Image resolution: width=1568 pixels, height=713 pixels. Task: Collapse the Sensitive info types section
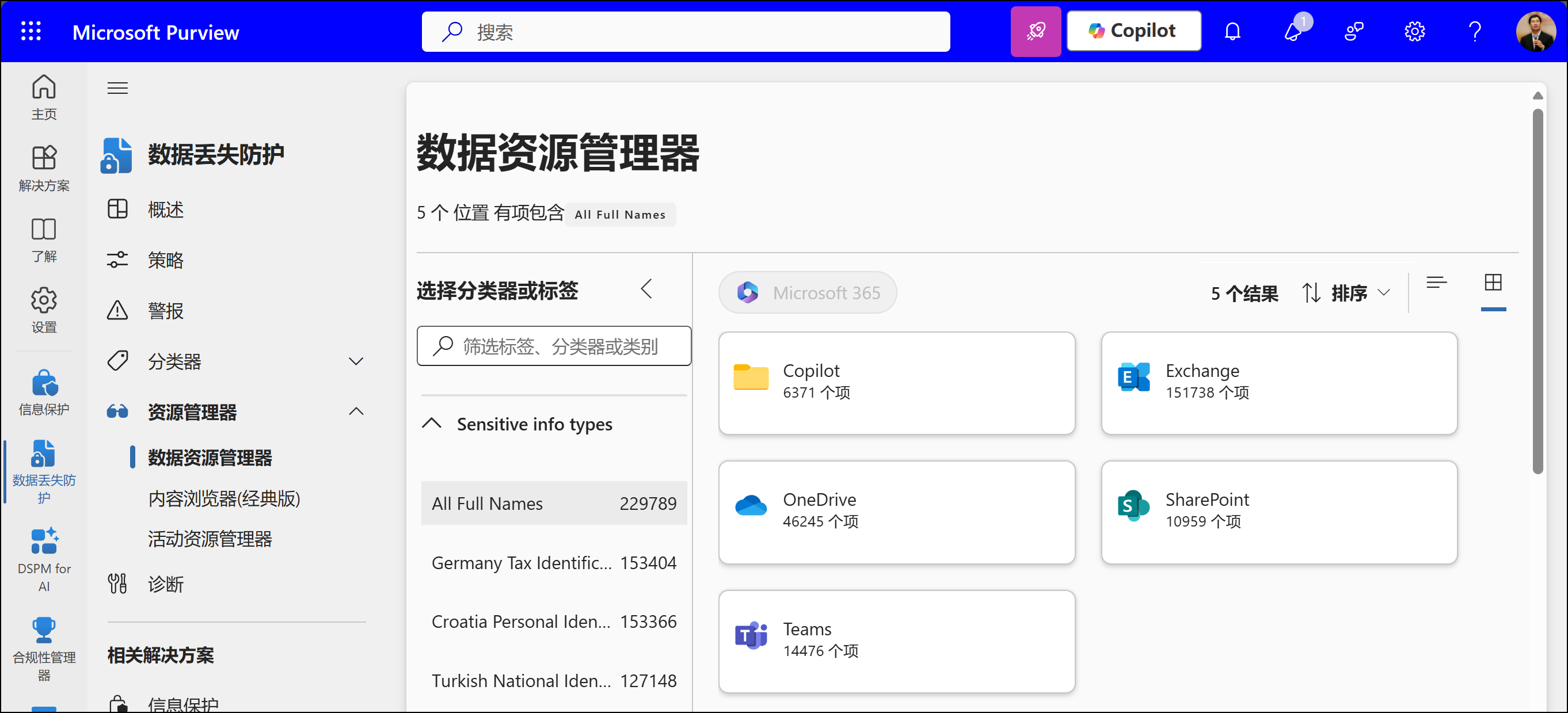pos(432,424)
